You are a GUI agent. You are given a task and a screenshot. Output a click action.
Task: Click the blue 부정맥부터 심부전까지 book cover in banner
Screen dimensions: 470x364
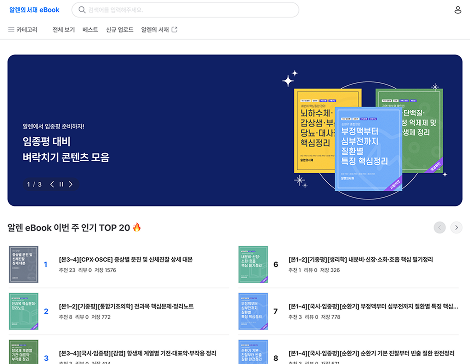(x=368, y=149)
